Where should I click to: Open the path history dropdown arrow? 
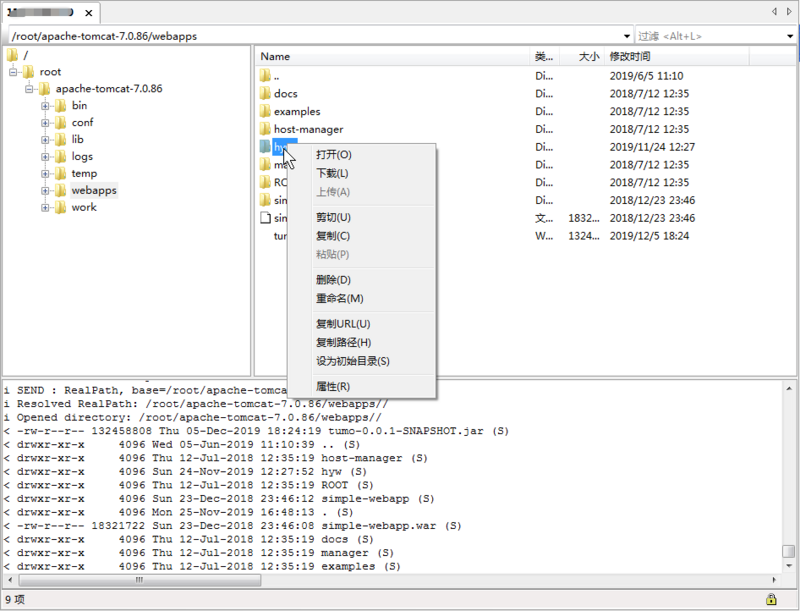click(627, 36)
